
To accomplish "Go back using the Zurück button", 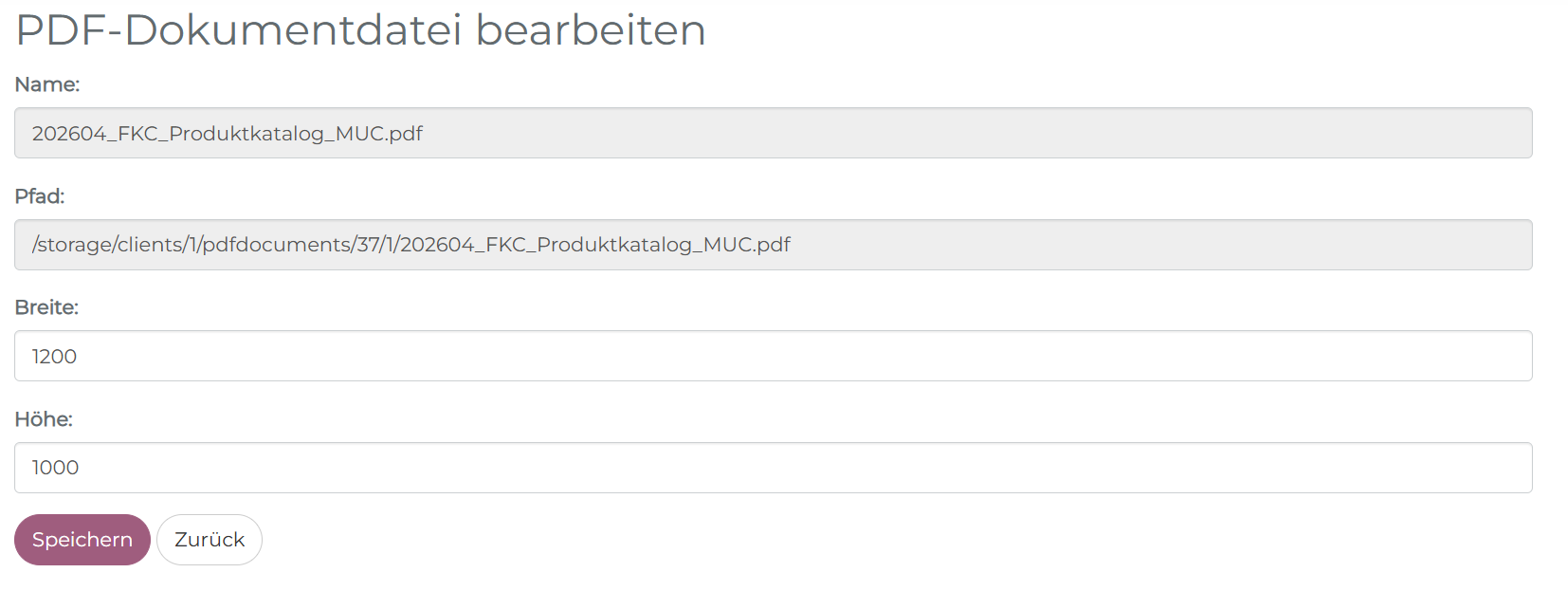I will coord(210,540).
